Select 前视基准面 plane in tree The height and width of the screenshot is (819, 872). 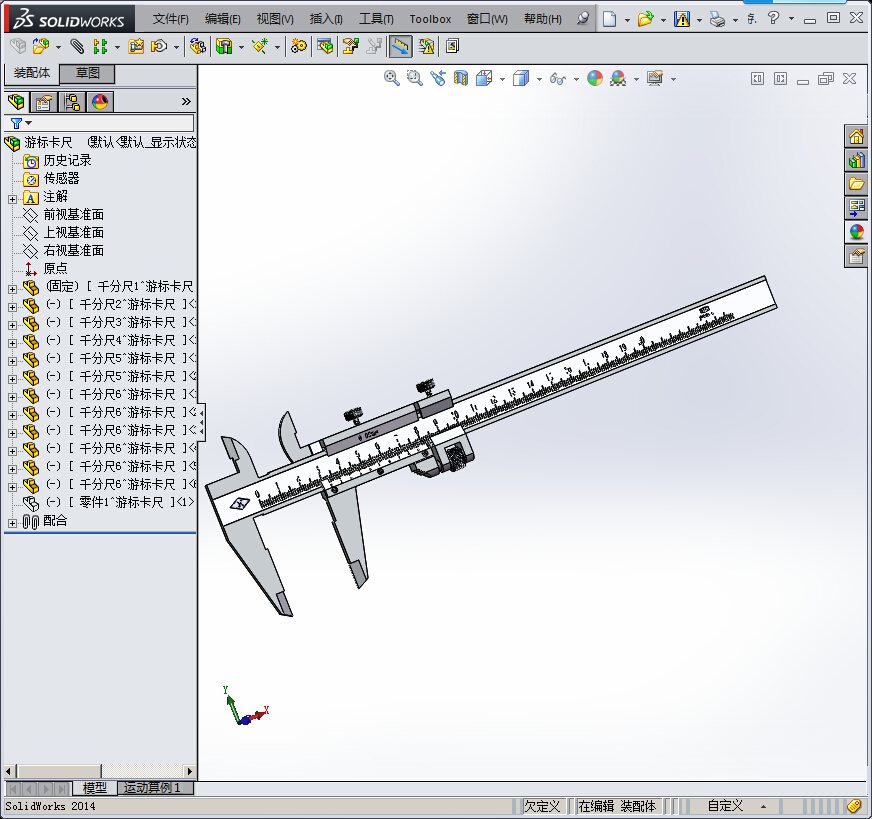click(x=73, y=215)
